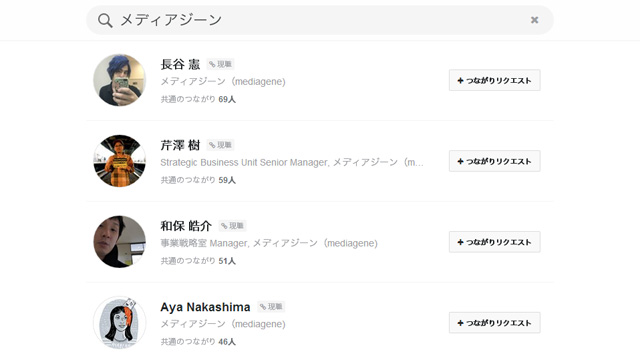
Task: Open 長谷 憲's profile photo
Action: point(120,80)
